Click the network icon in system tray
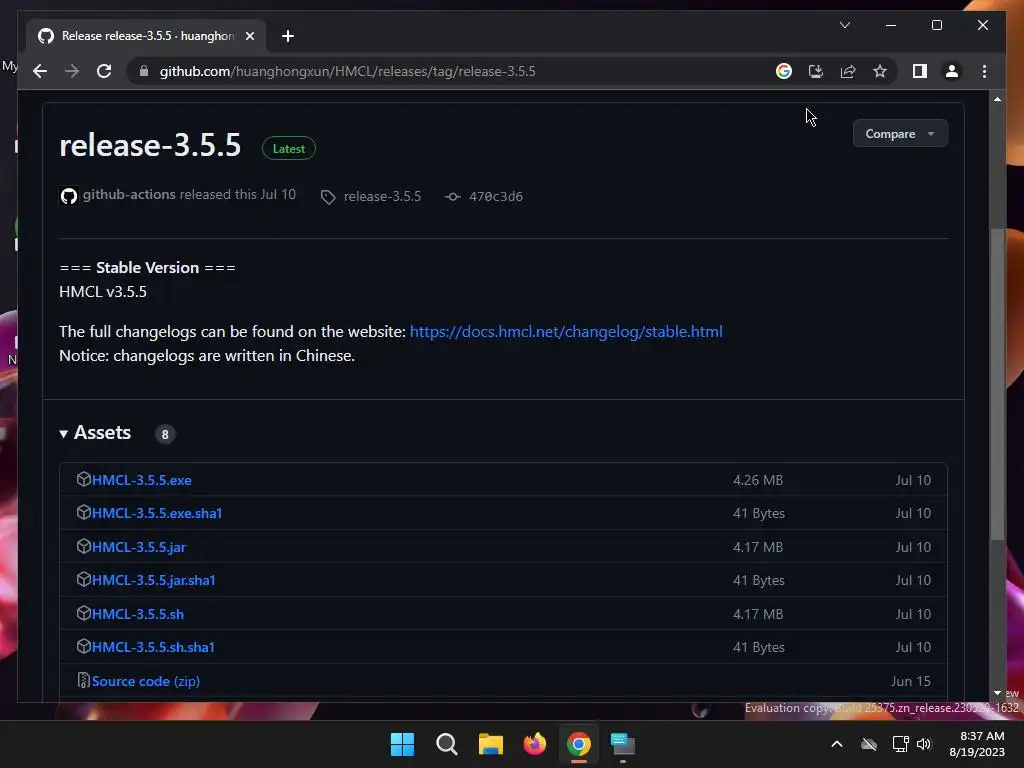 (x=901, y=744)
